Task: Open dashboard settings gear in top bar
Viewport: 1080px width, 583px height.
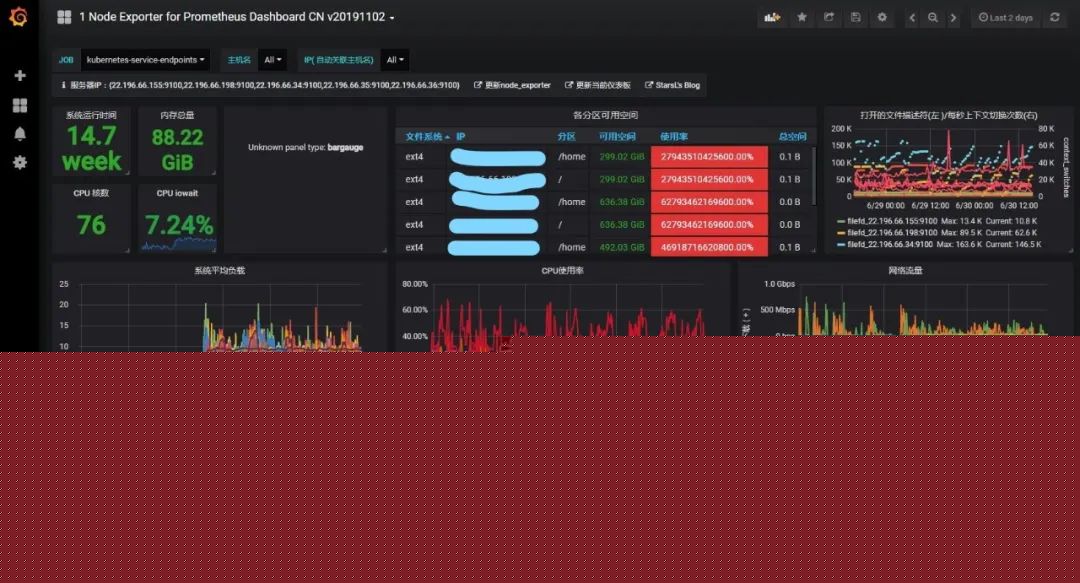Action: point(882,18)
